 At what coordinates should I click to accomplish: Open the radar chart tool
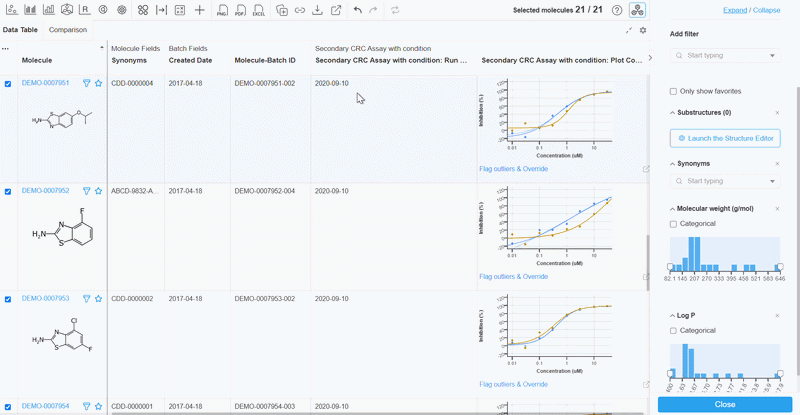tap(66, 10)
